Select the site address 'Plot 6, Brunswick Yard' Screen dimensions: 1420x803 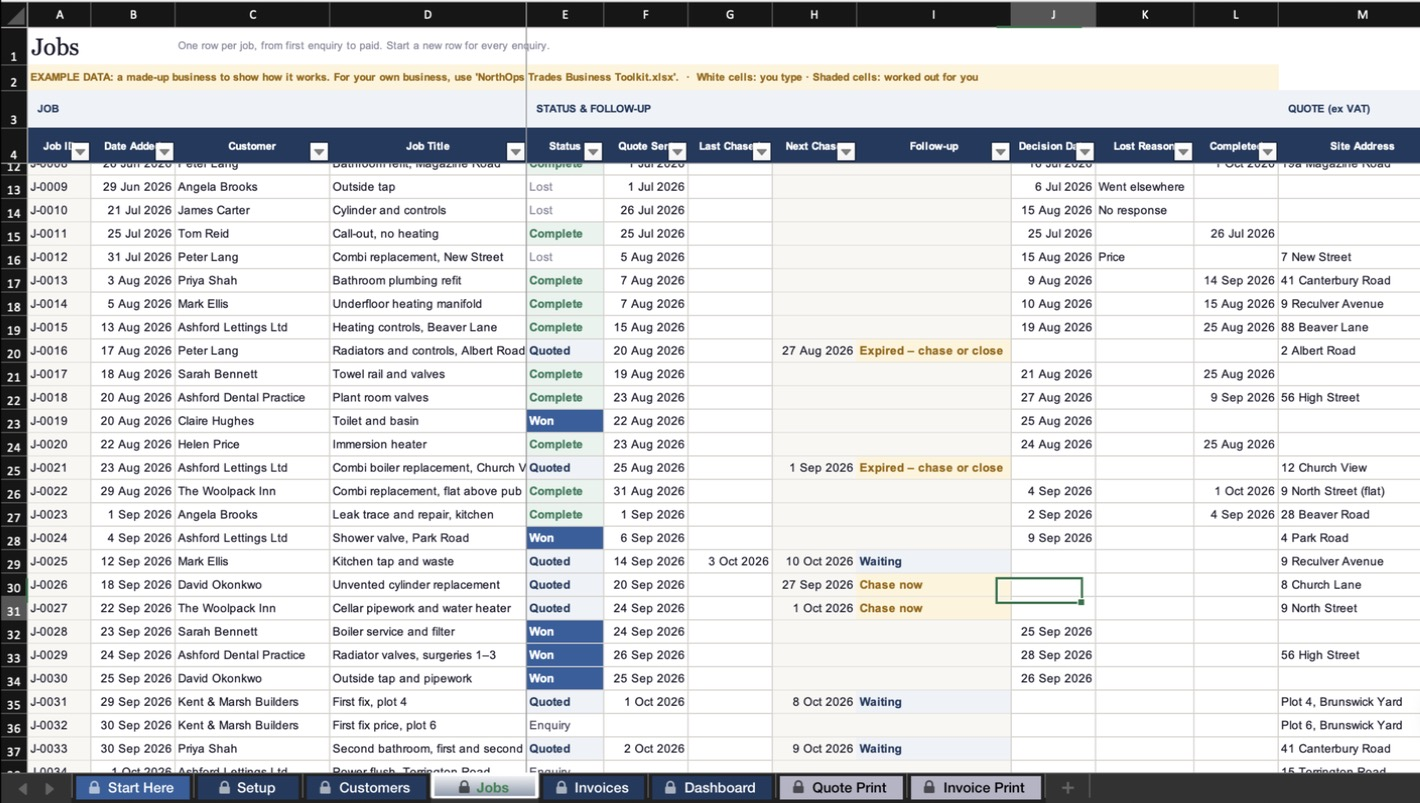[1349, 725]
